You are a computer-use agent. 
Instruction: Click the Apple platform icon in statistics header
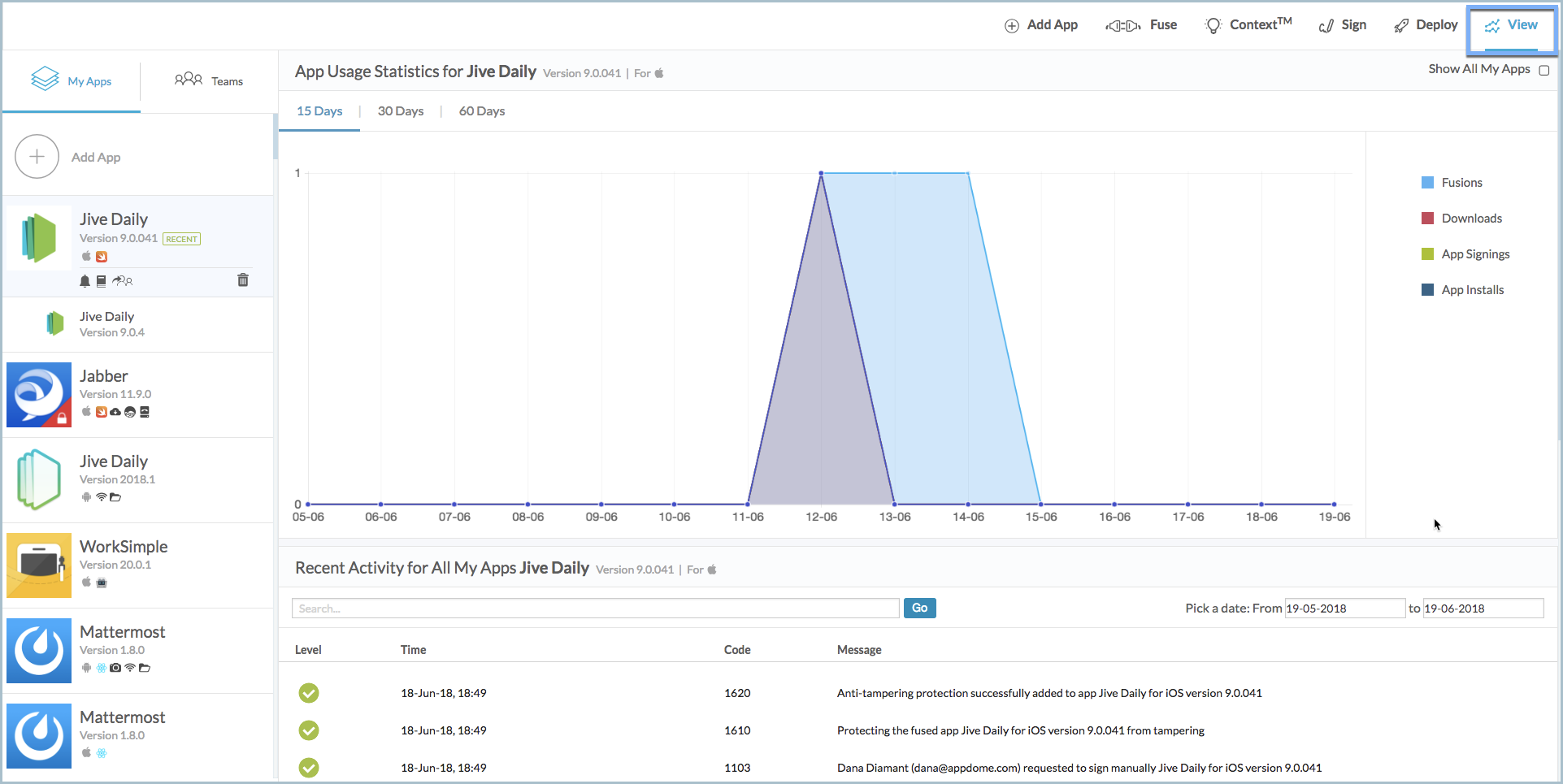tap(659, 73)
